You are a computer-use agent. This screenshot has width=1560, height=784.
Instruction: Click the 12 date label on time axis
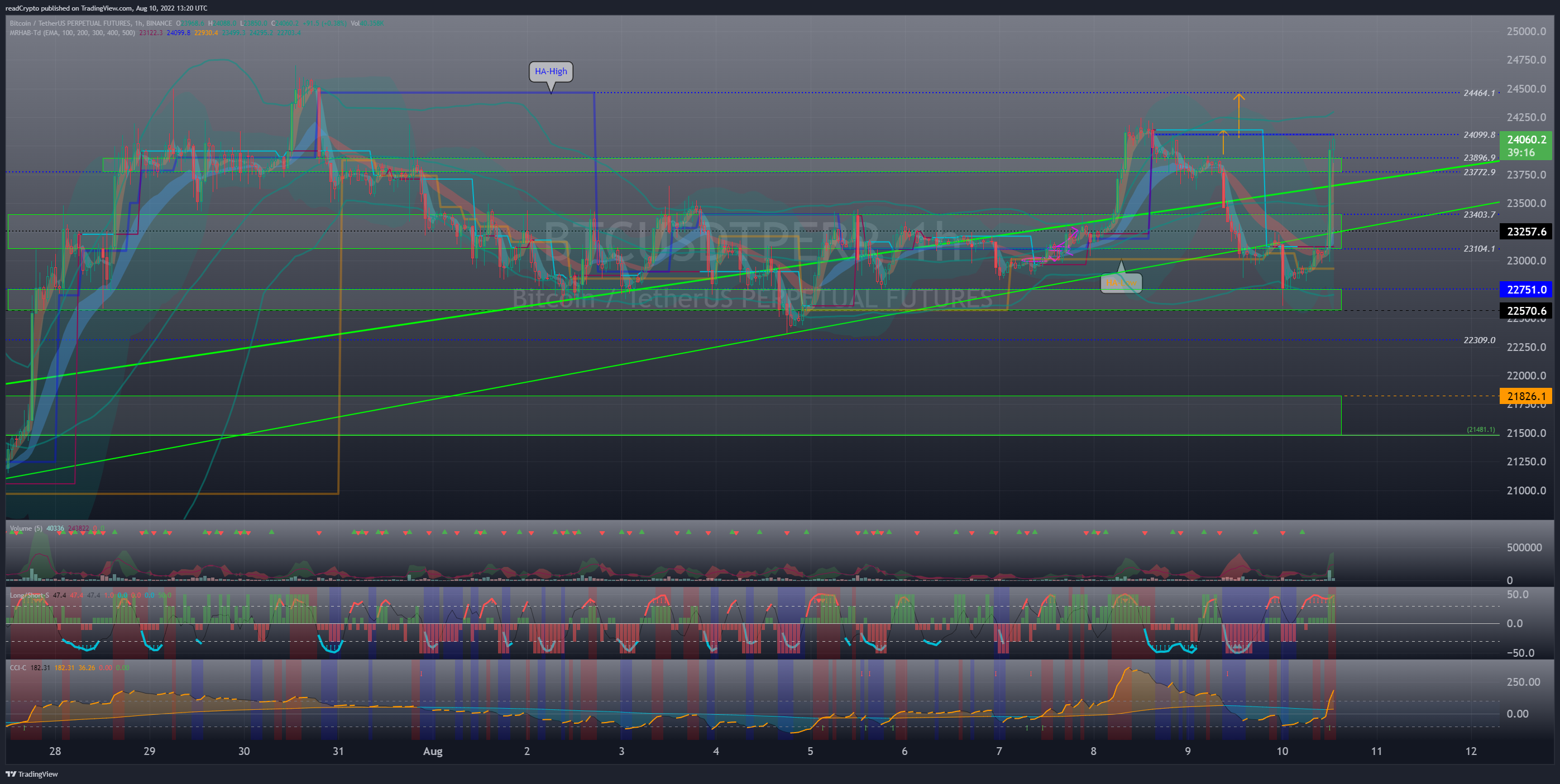click(1471, 751)
